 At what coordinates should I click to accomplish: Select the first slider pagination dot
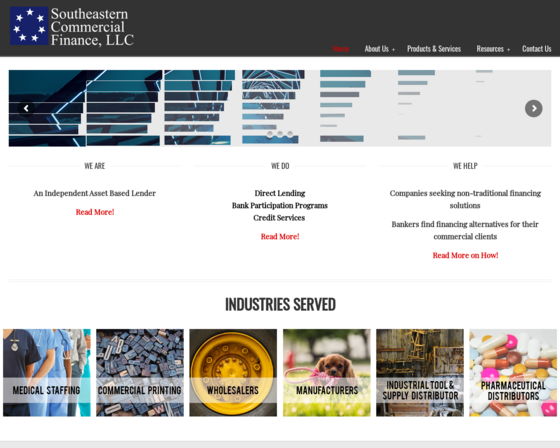pyautogui.click(x=270, y=134)
